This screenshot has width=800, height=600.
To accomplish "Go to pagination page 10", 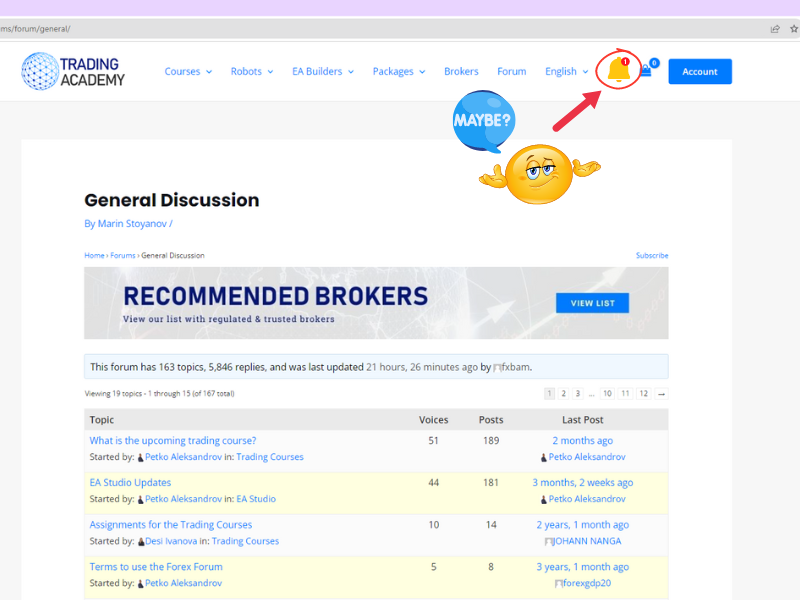I will [x=607, y=393].
